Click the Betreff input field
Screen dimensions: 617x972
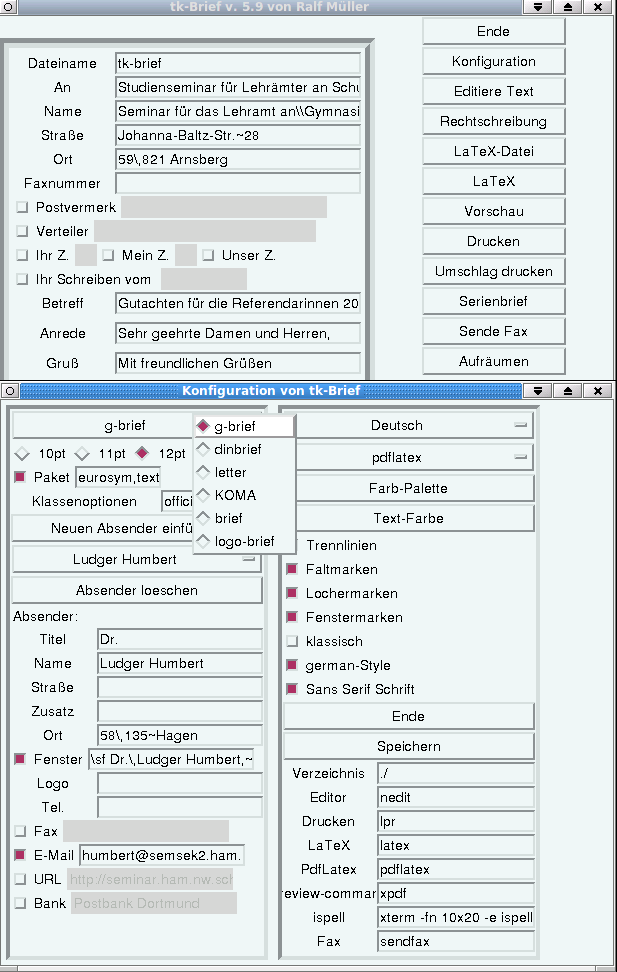238,304
